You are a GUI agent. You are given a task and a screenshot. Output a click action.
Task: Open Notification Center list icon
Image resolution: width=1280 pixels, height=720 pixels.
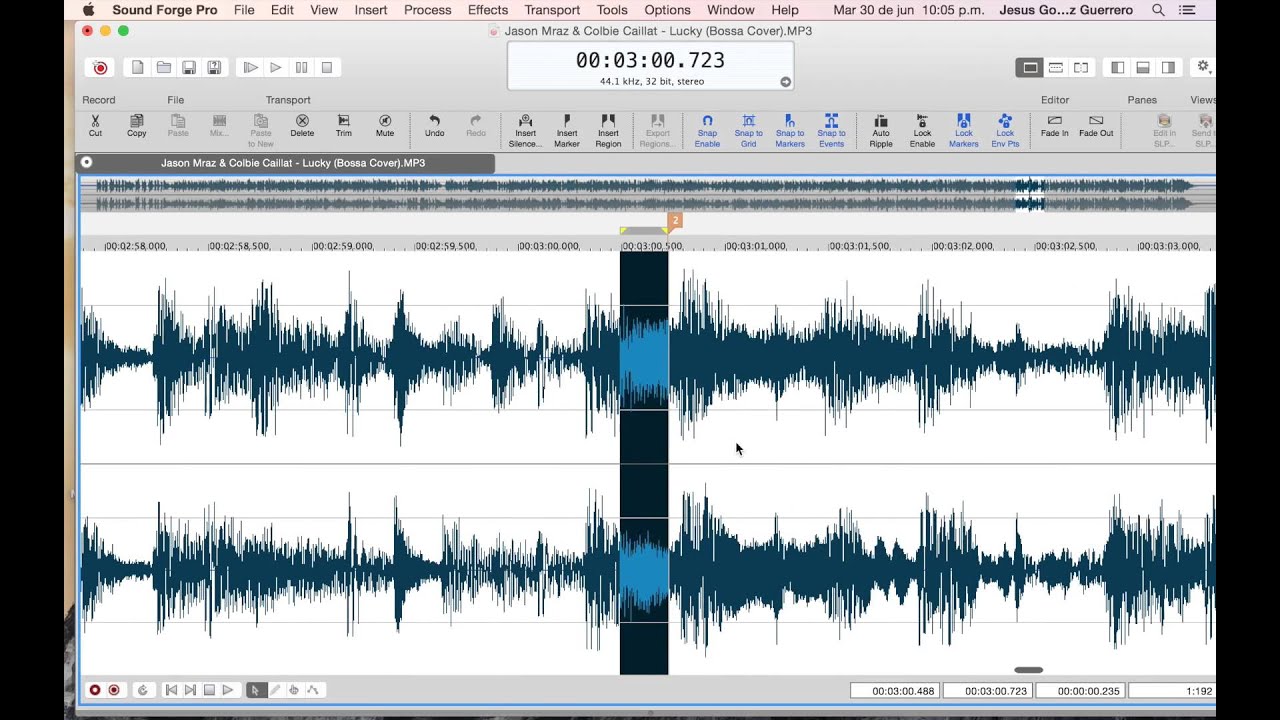(x=1187, y=10)
